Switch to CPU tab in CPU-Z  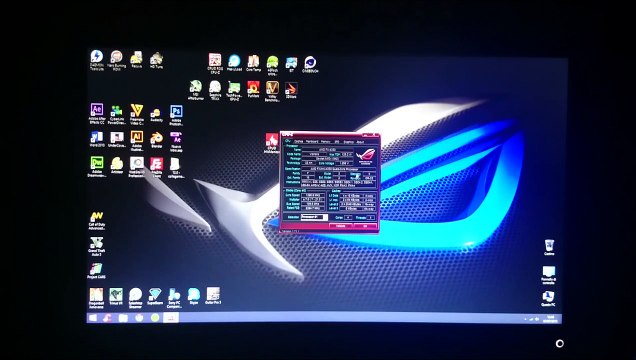click(x=288, y=141)
